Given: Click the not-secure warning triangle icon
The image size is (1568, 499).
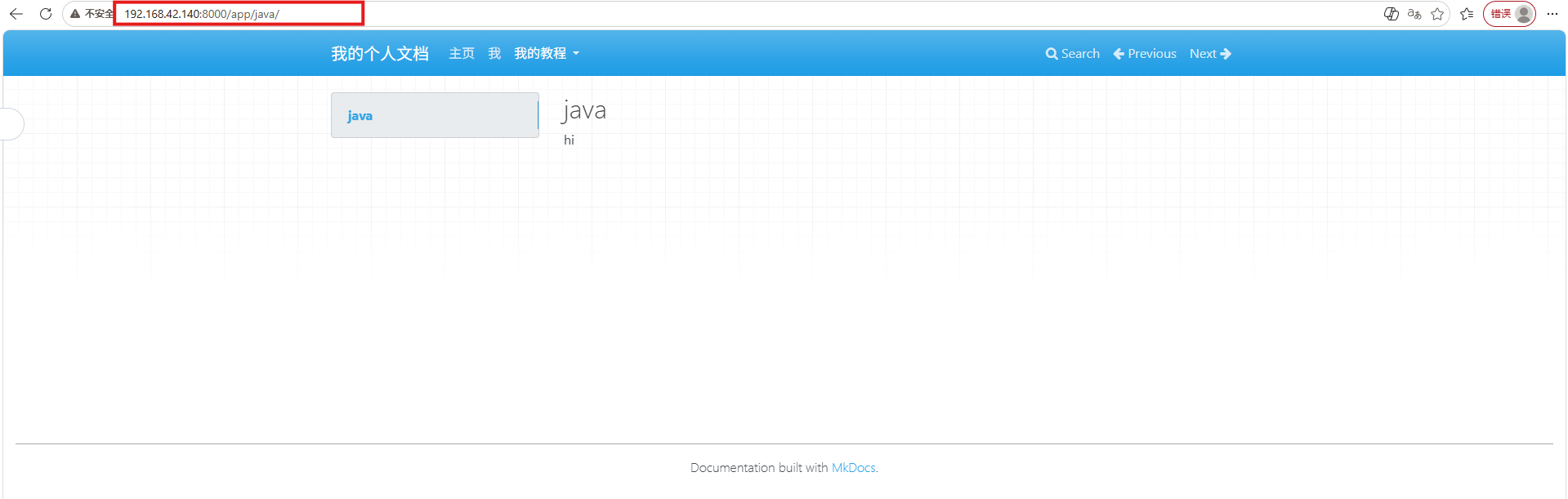Looking at the screenshot, I should 75,14.
